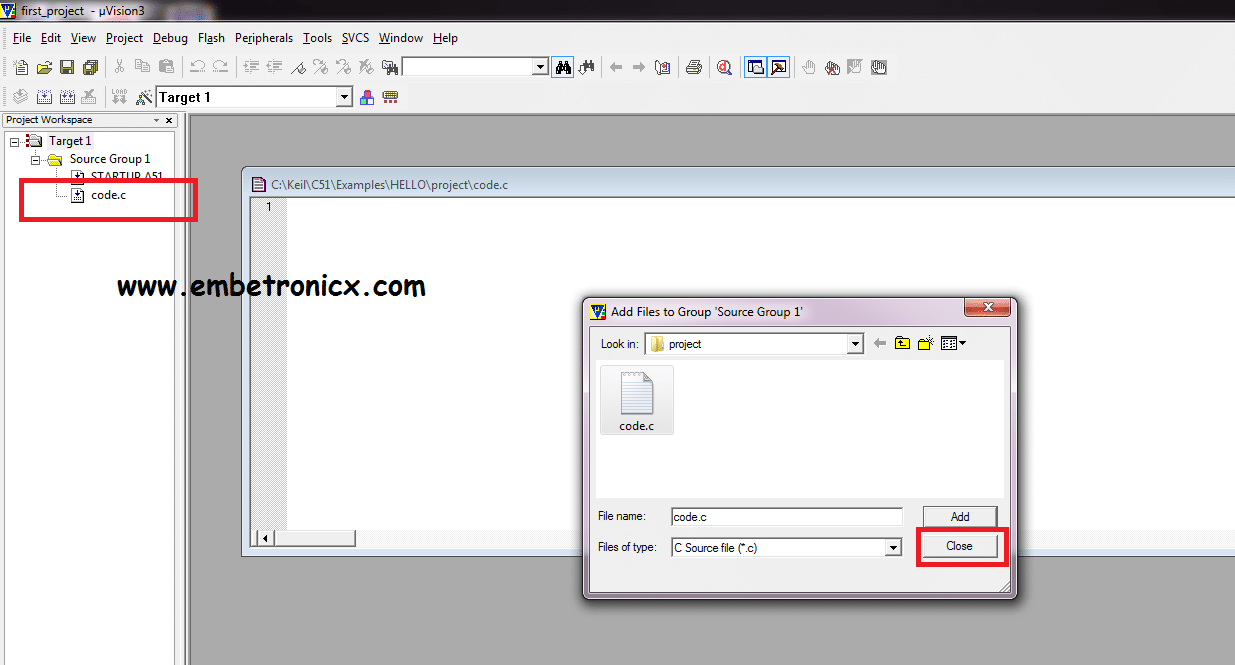
Task: Create a new file via toolbar icon
Action: pos(20,67)
